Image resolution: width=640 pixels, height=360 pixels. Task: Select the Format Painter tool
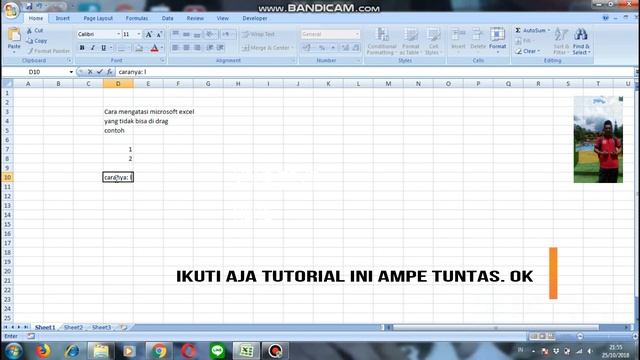[49, 51]
